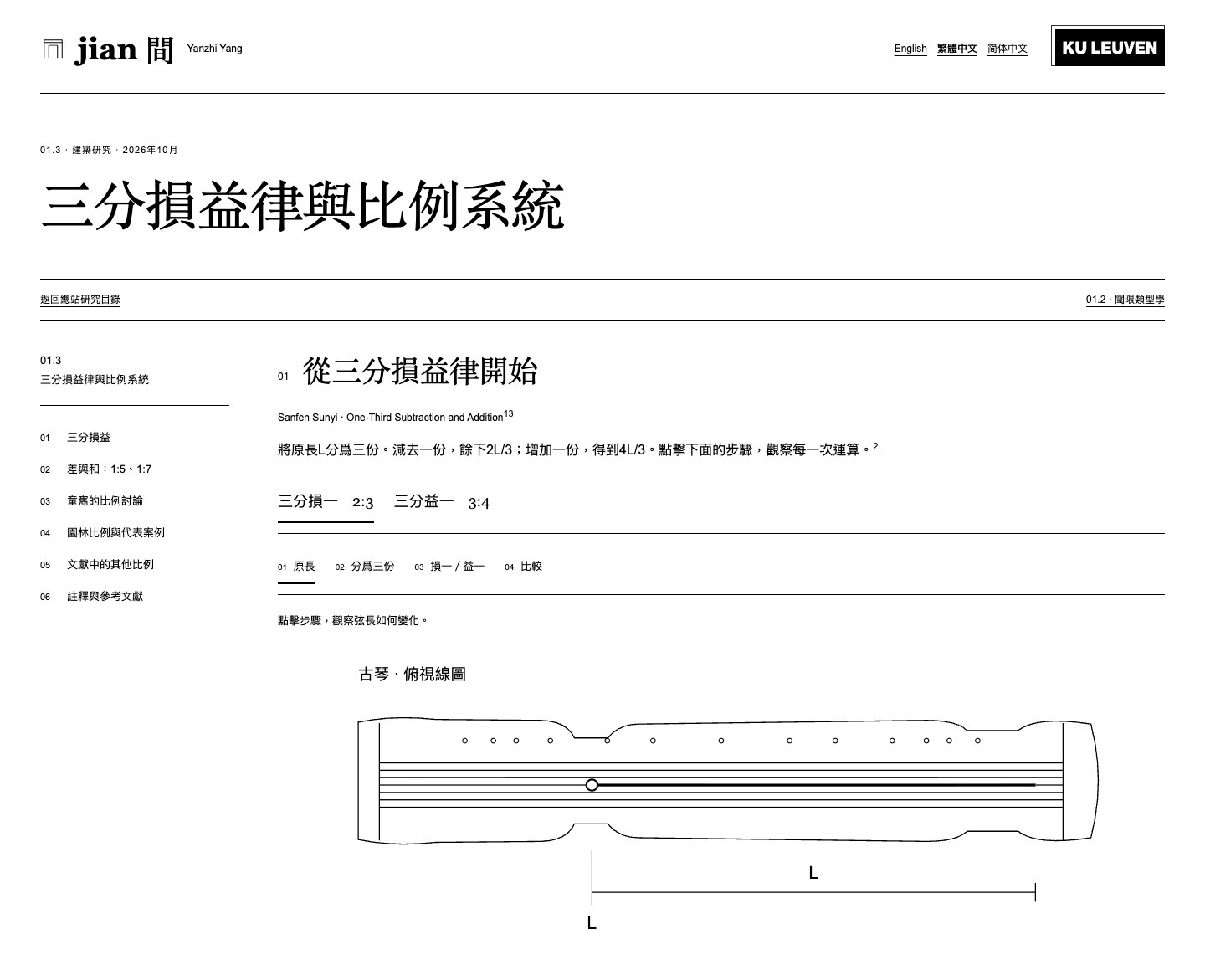
Task: Navigate to 03 童寯的比例討論
Action: [92, 501]
